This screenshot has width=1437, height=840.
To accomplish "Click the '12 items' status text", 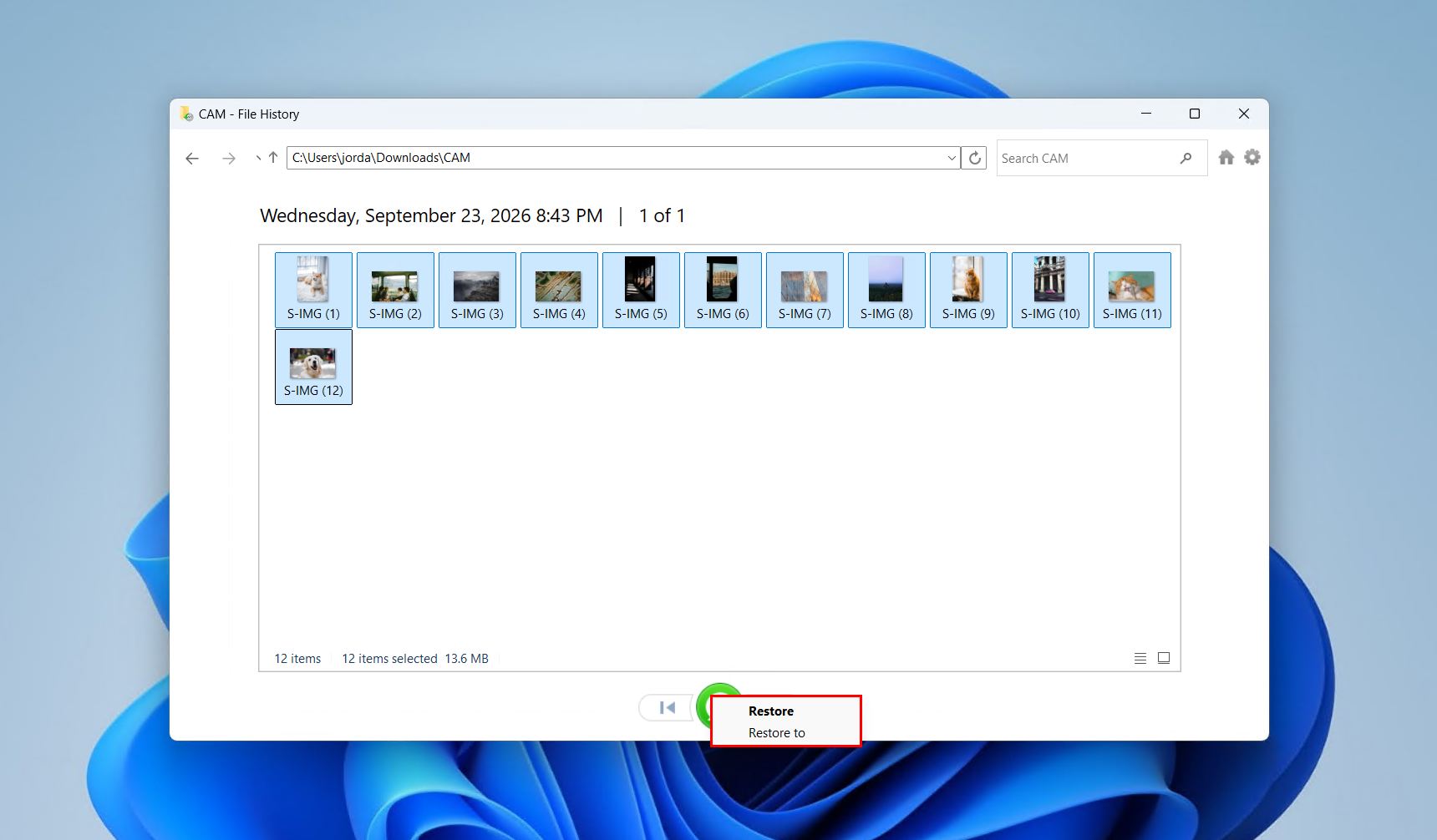I will [297, 659].
